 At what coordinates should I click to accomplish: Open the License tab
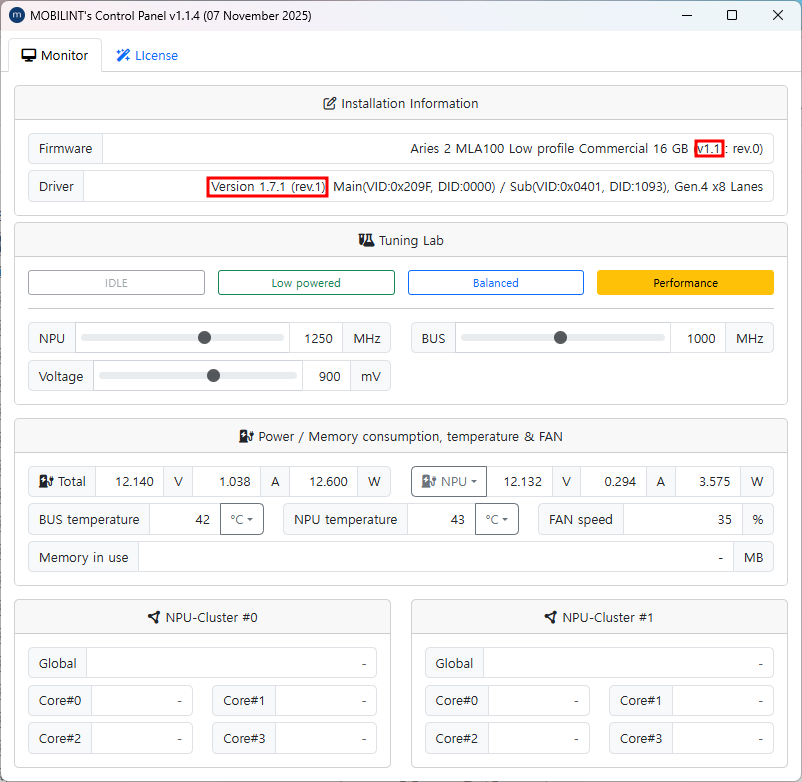pos(147,56)
